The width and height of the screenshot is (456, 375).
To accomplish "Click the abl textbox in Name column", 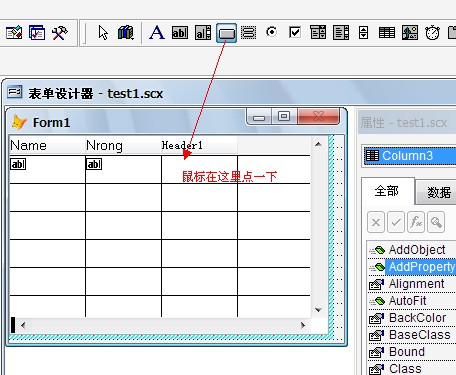I will point(18,164).
